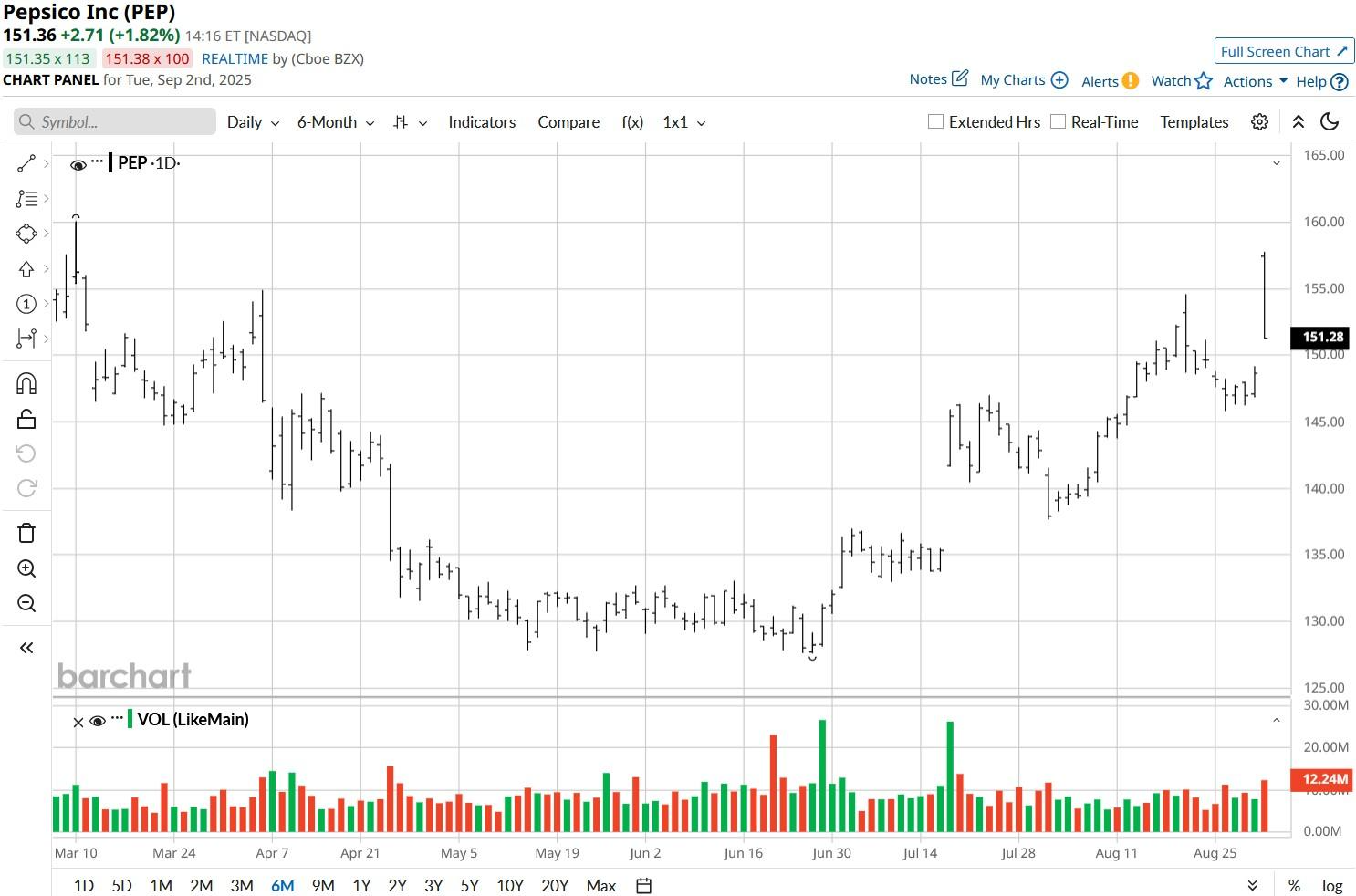Select the 1D time range
The image size is (1356, 896).
coord(83,885)
